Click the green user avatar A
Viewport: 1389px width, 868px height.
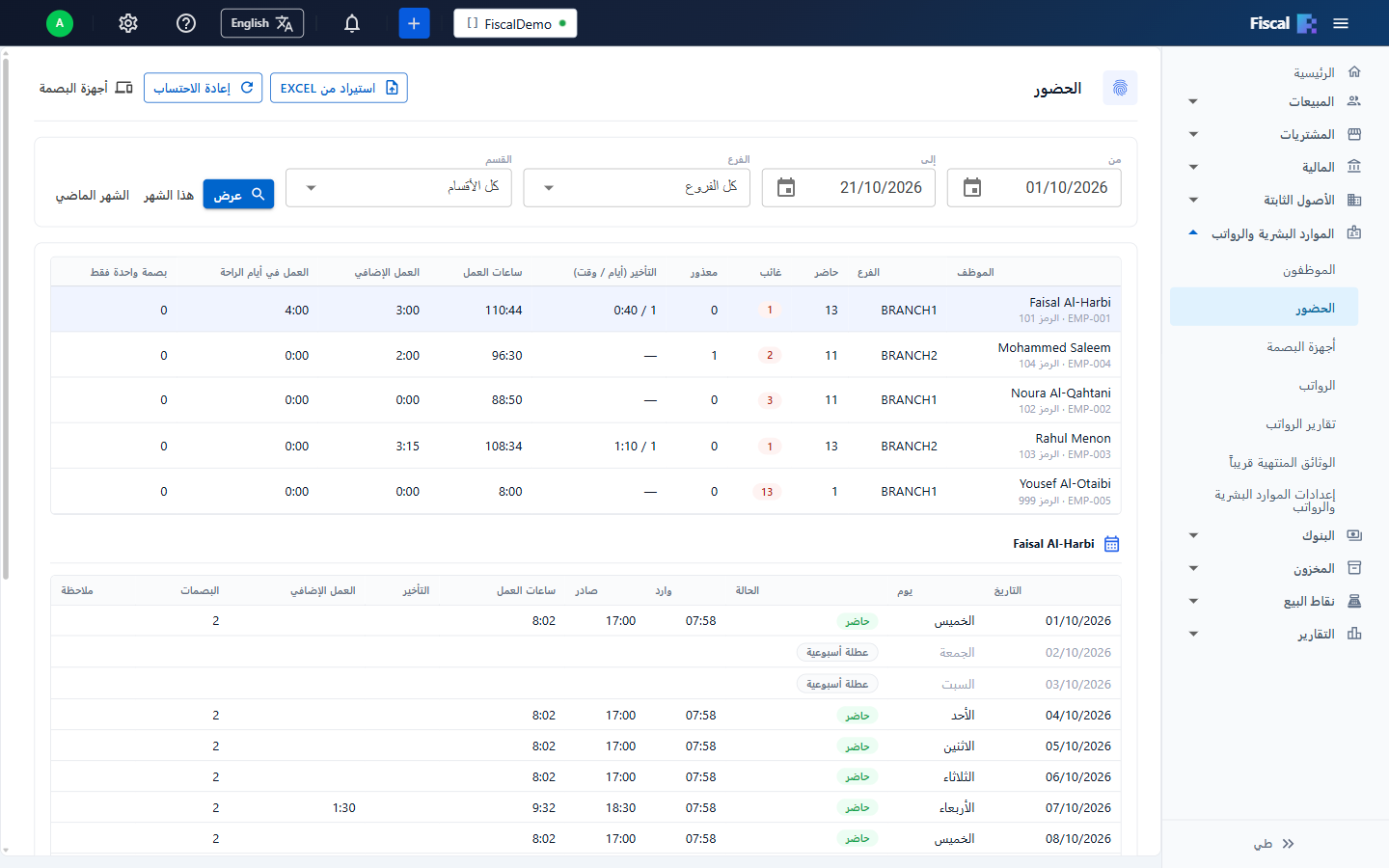(x=60, y=23)
